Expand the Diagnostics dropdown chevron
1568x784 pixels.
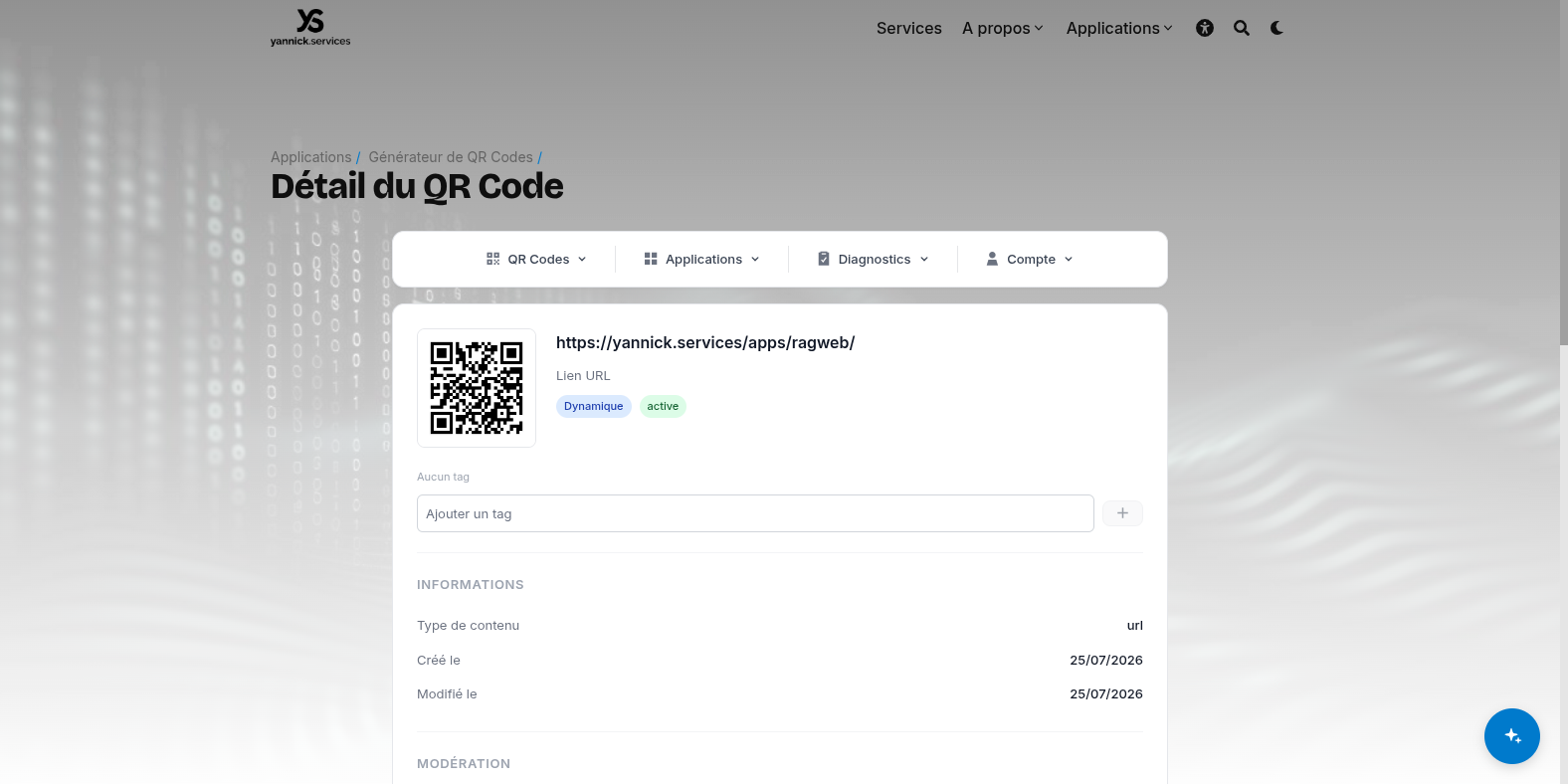pos(924,260)
